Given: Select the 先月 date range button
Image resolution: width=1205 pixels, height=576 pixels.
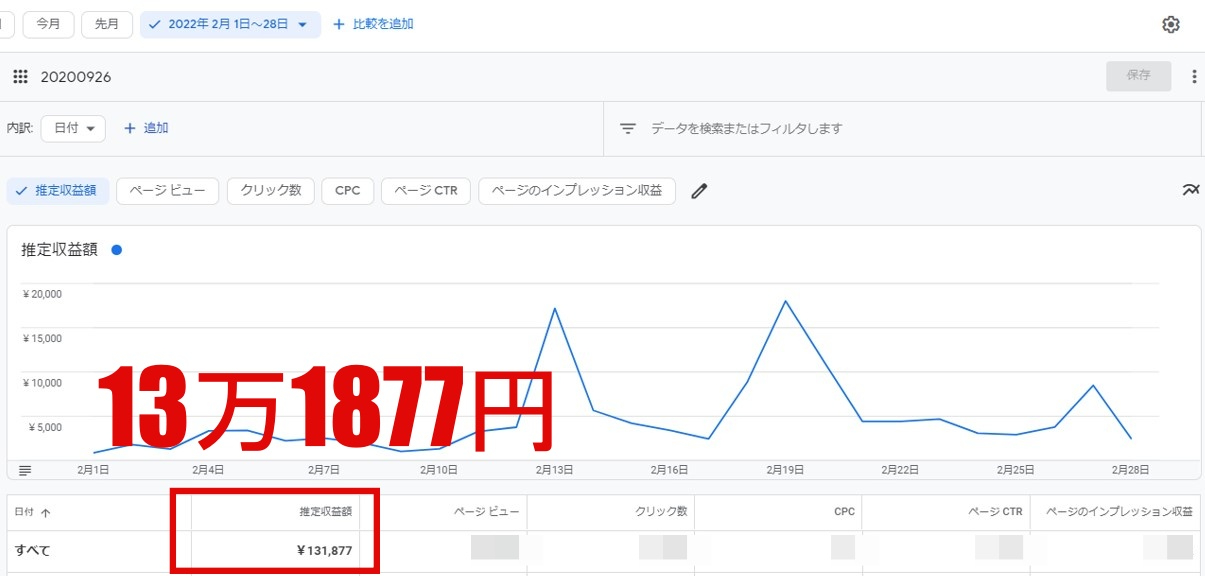Looking at the screenshot, I should point(107,24).
